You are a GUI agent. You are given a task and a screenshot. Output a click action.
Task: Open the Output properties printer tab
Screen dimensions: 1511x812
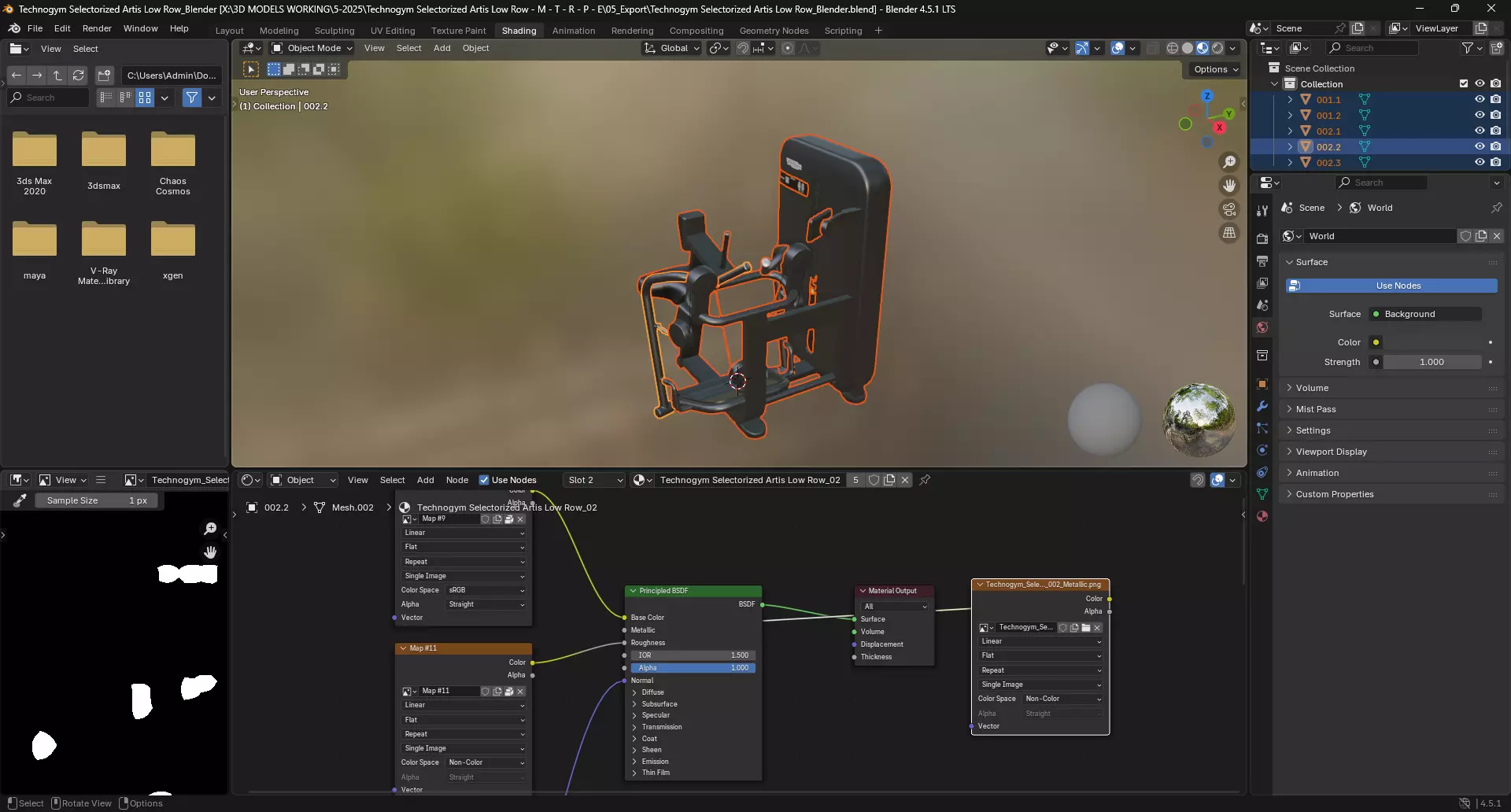[1262, 260]
